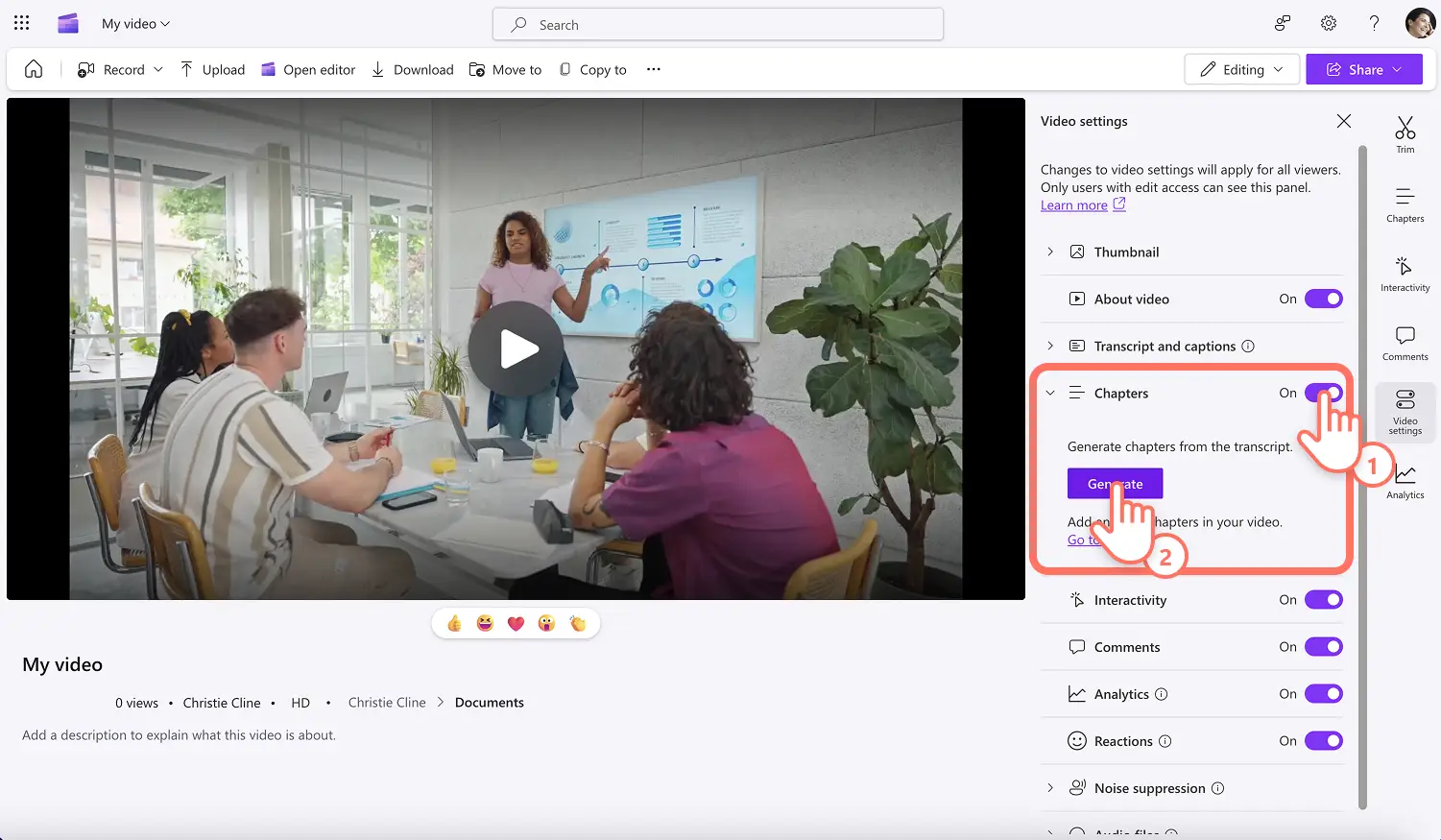The width and height of the screenshot is (1441, 840).
Task: Click the Thumbnail row label
Action: [1127, 252]
